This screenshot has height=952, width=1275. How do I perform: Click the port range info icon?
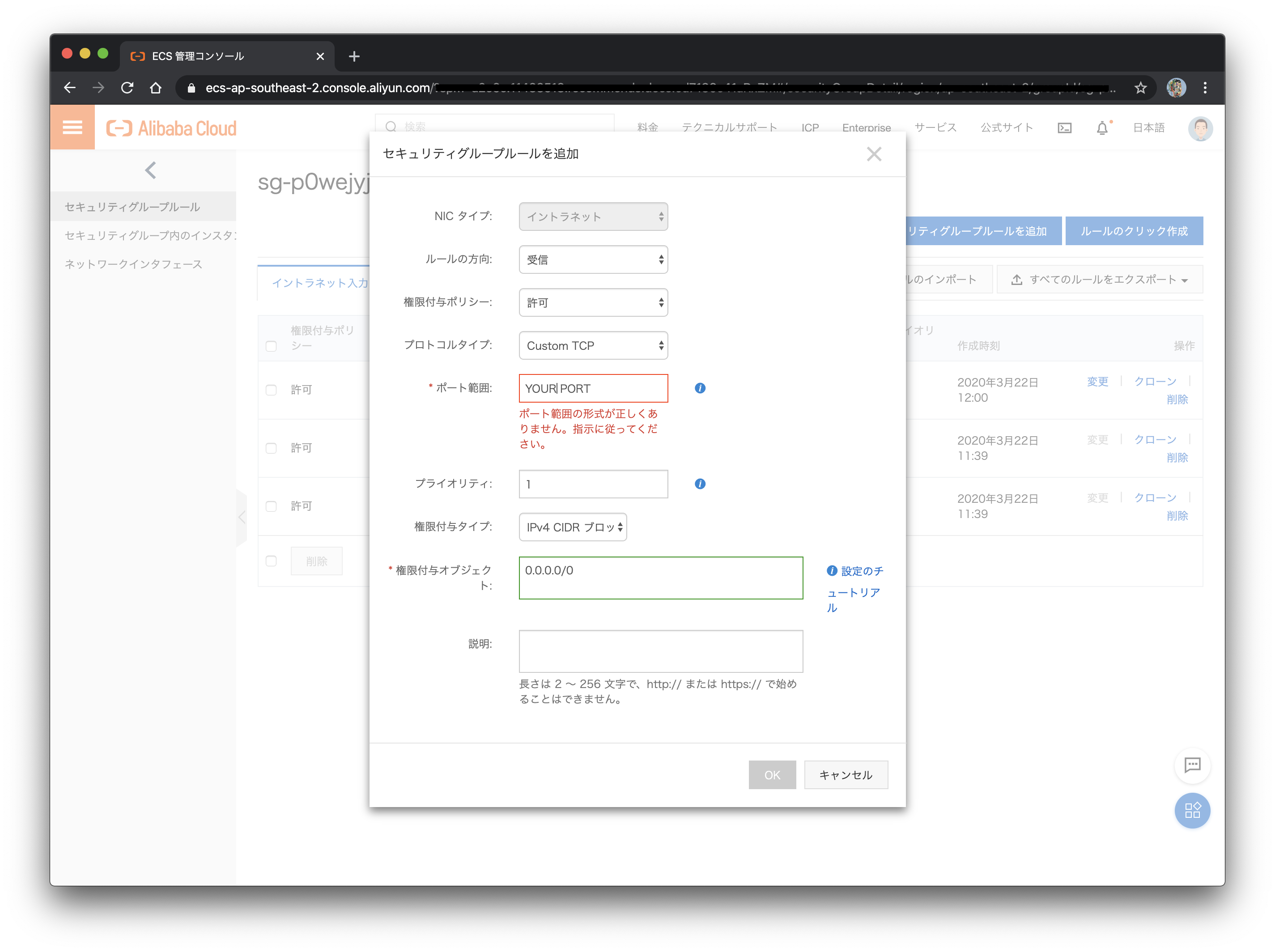699,388
